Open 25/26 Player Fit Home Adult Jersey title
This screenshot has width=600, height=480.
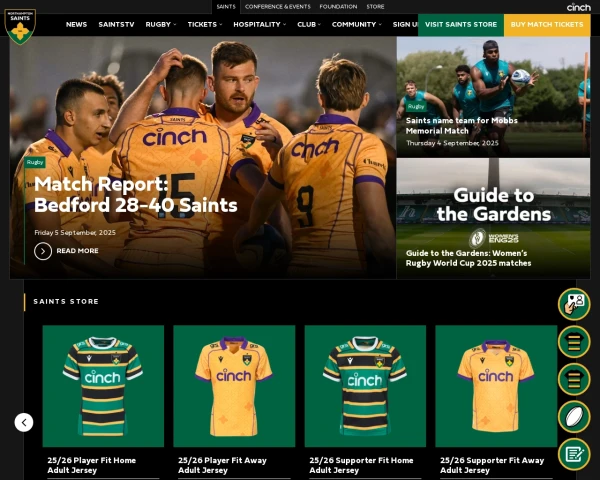[x=91, y=465]
